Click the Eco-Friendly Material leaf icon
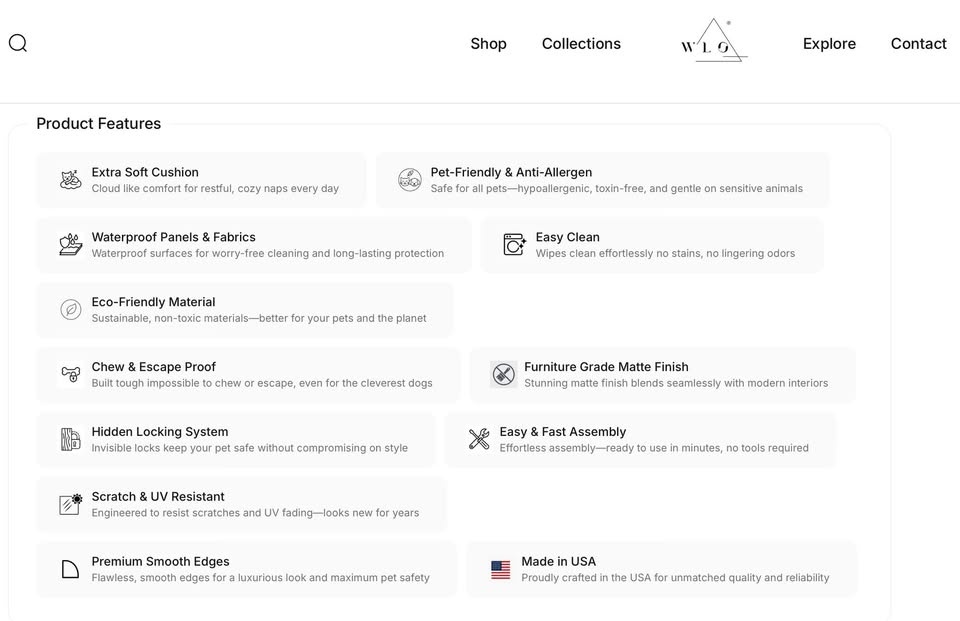 (x=70, y=310)
